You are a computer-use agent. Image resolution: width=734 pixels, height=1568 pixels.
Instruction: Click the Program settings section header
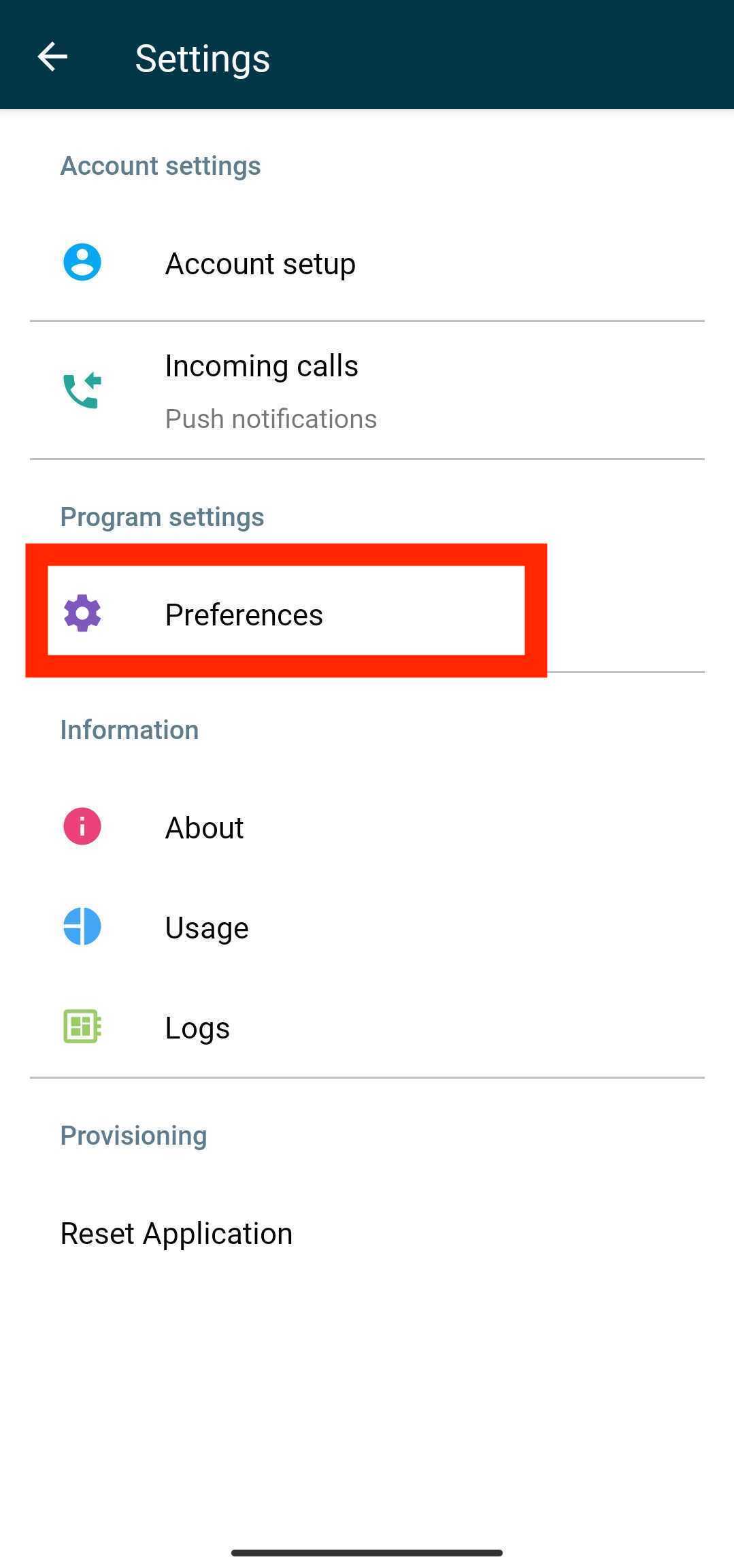click(x=162, y=516)
